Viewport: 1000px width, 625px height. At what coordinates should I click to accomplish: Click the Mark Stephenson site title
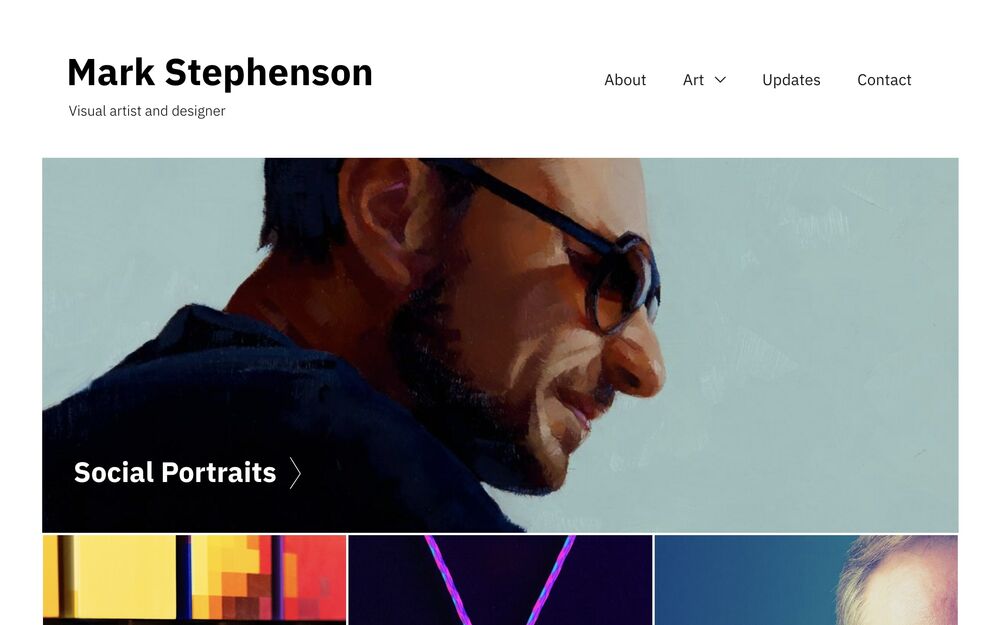(x=220, y=72)
